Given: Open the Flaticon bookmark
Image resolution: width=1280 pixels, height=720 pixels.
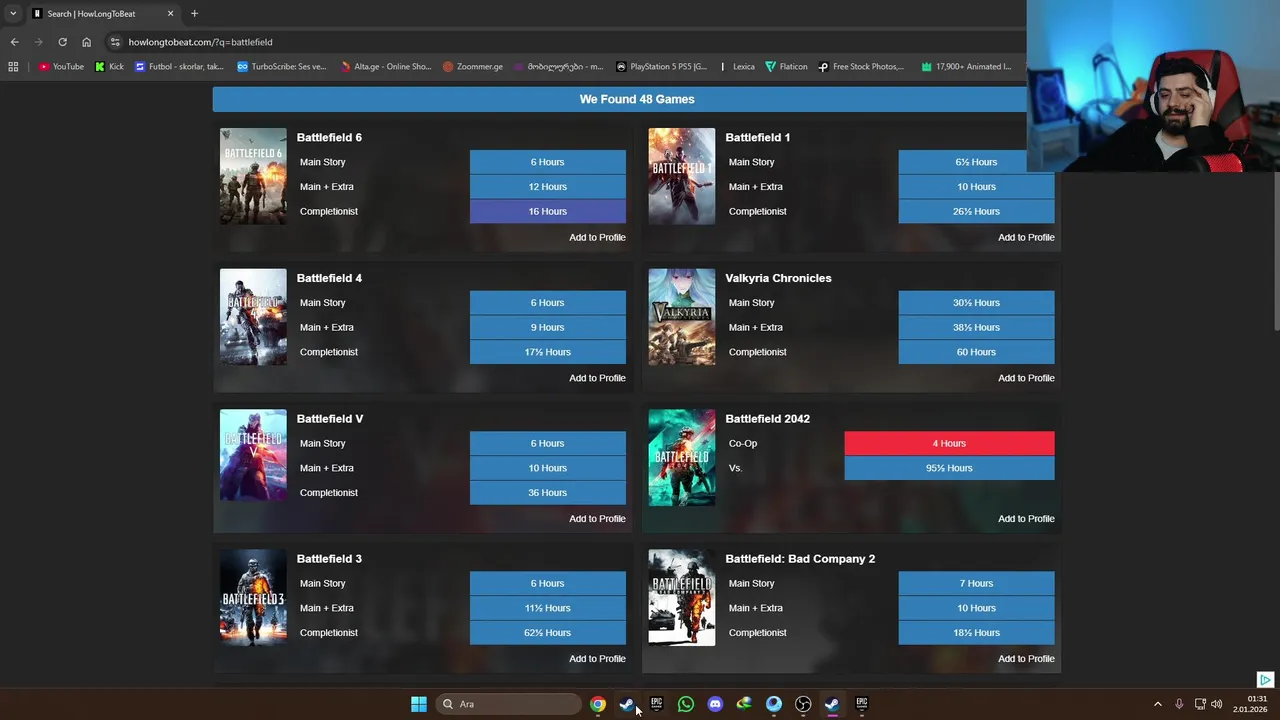Looking at the screenshot, I should pyautogui.click(x=786, y=67).
